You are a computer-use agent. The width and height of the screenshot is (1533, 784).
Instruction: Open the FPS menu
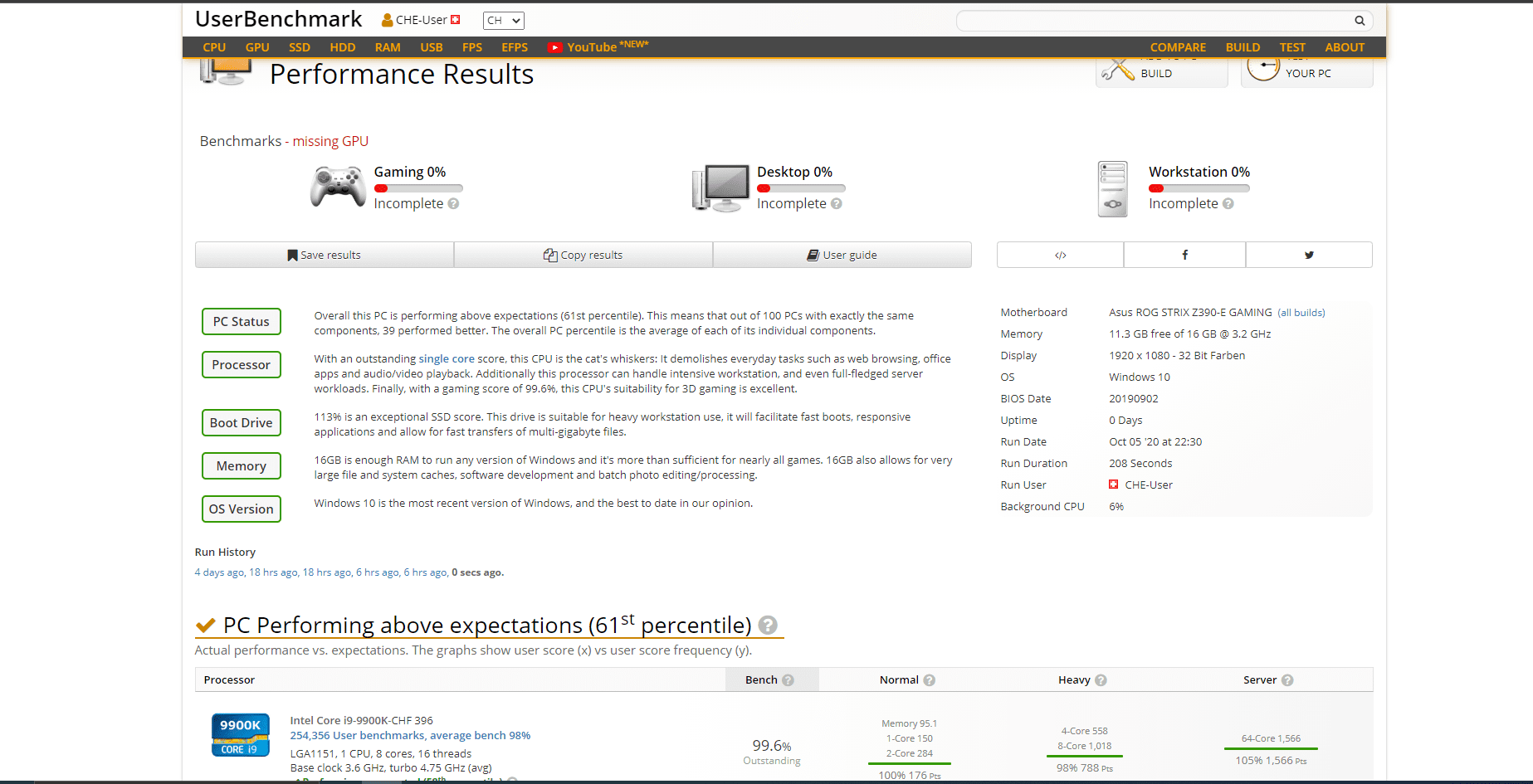[472, 48]
